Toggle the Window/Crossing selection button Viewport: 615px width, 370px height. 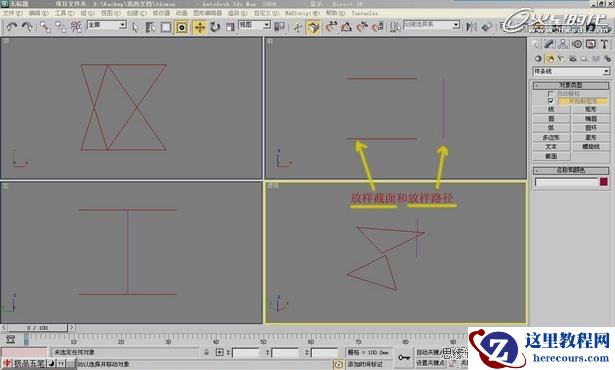point(181,27)
